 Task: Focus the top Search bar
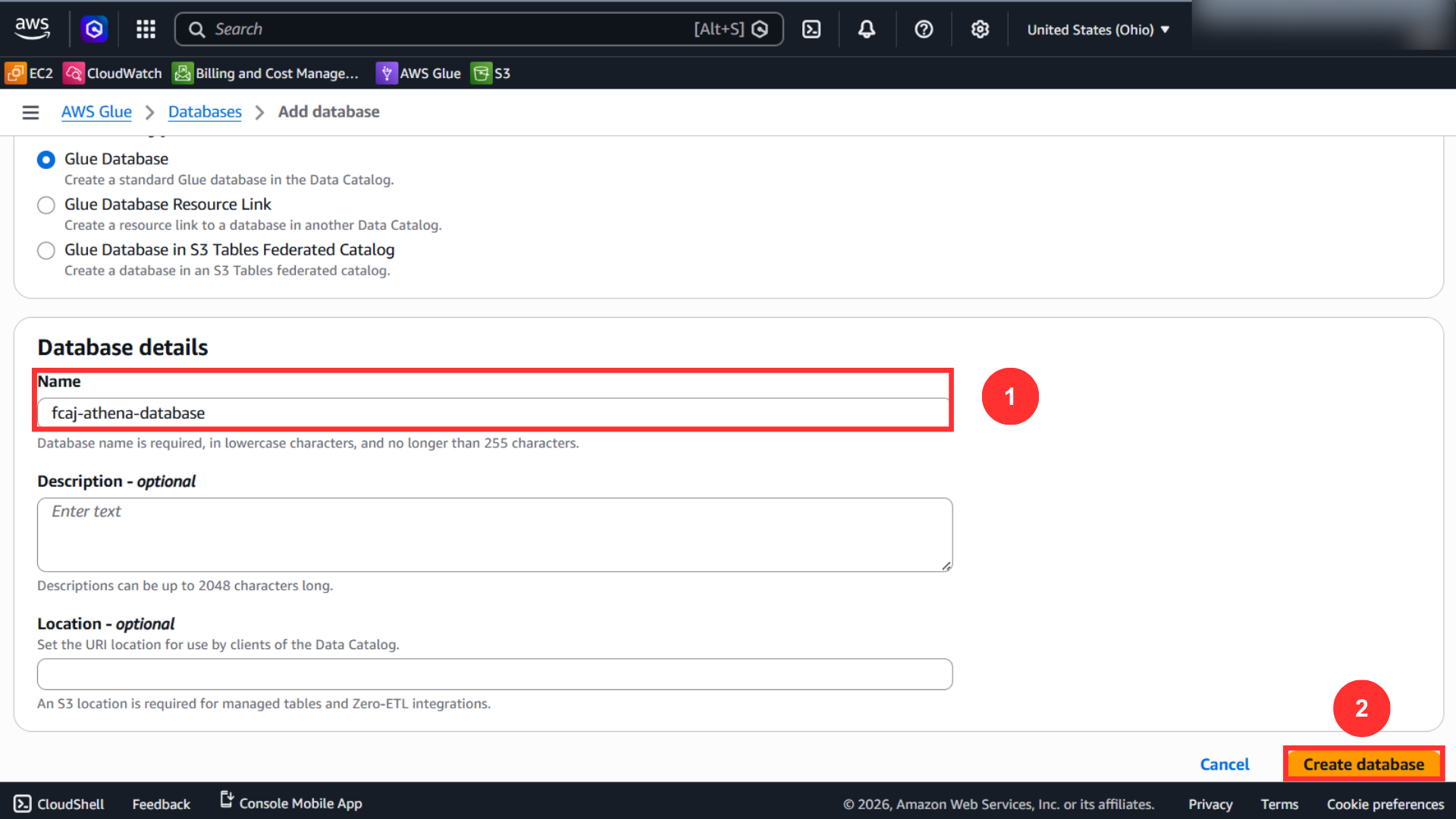coord(479,29)
